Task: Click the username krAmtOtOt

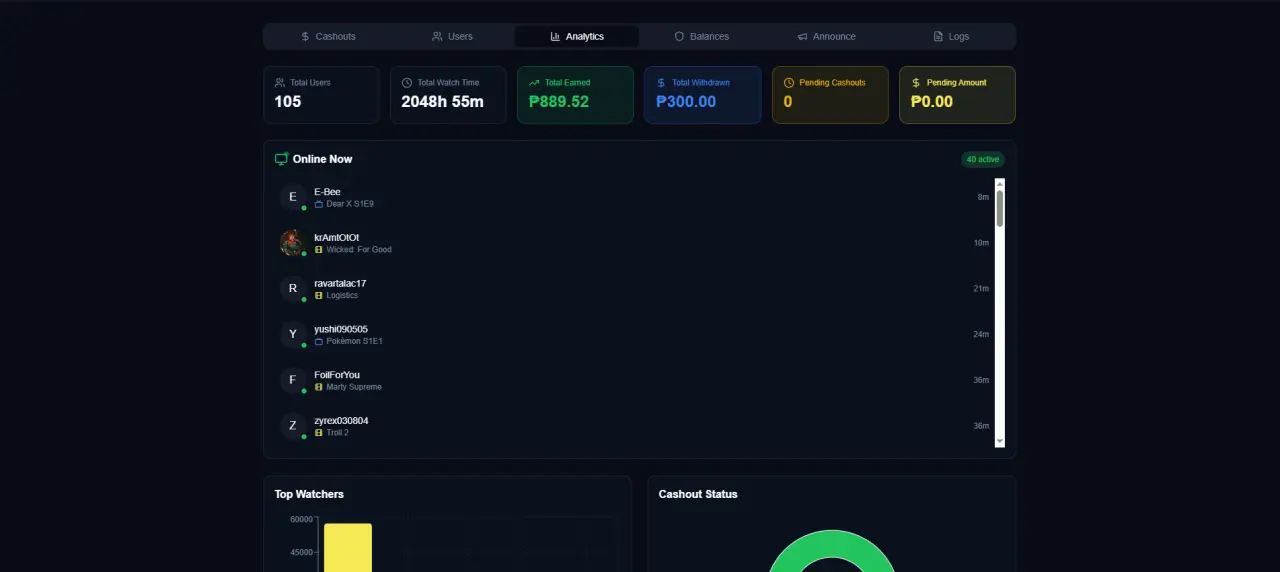Action: tap(337, 238)
